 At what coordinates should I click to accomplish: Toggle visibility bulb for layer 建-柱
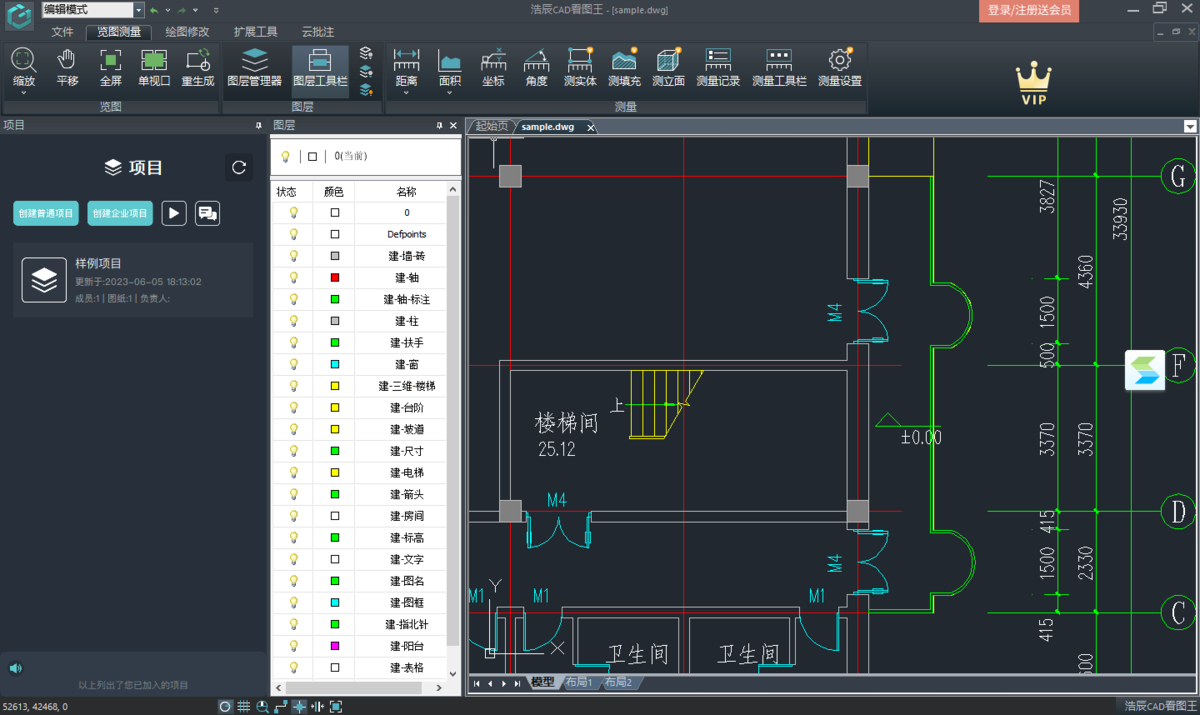pos(294,321)
